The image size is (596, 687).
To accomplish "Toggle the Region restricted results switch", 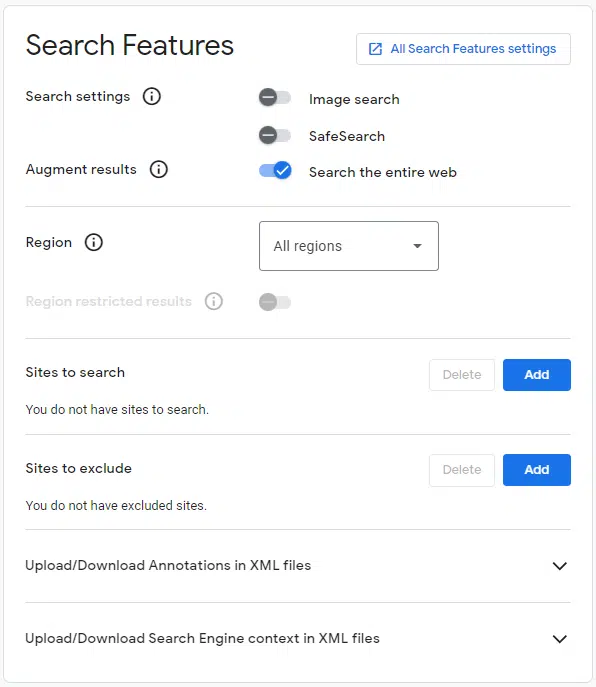I will point(275,302).
